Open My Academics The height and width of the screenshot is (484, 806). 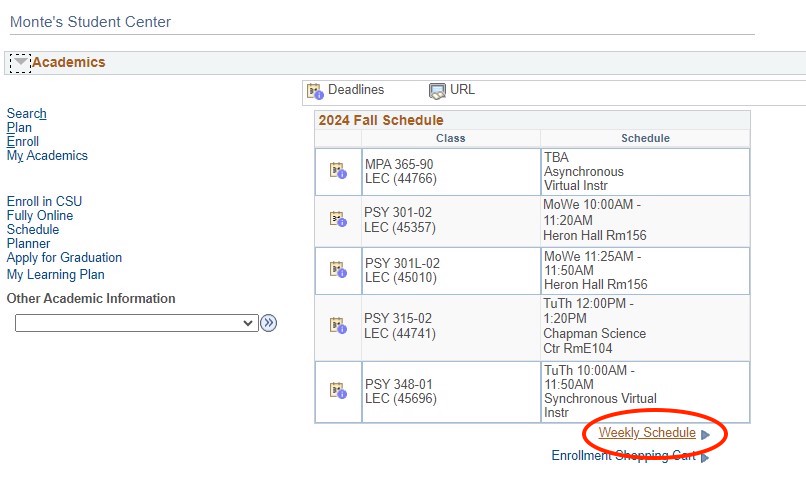[47, 156]
